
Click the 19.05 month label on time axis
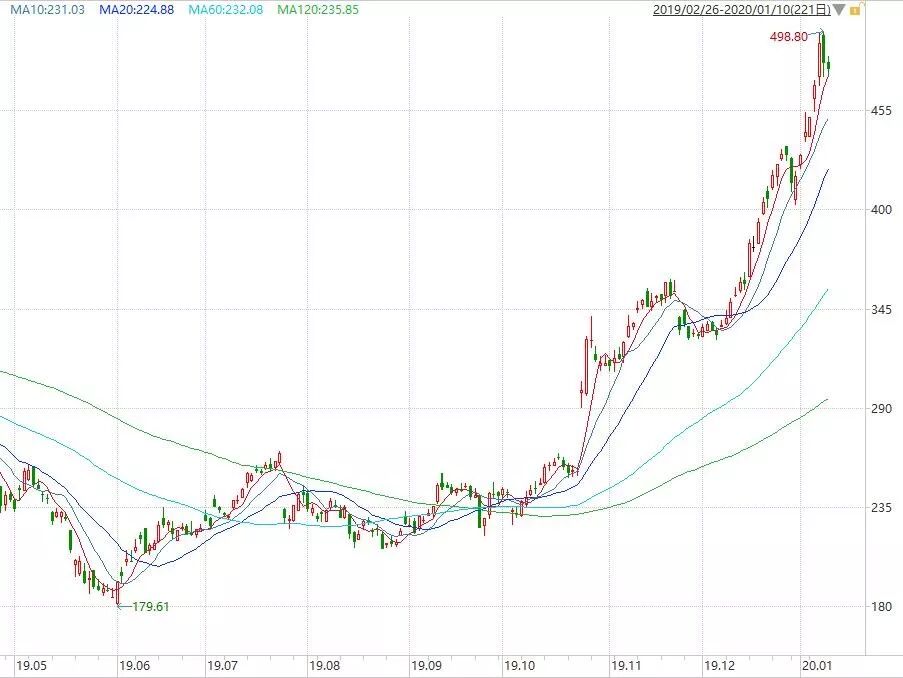click(32, 666)
